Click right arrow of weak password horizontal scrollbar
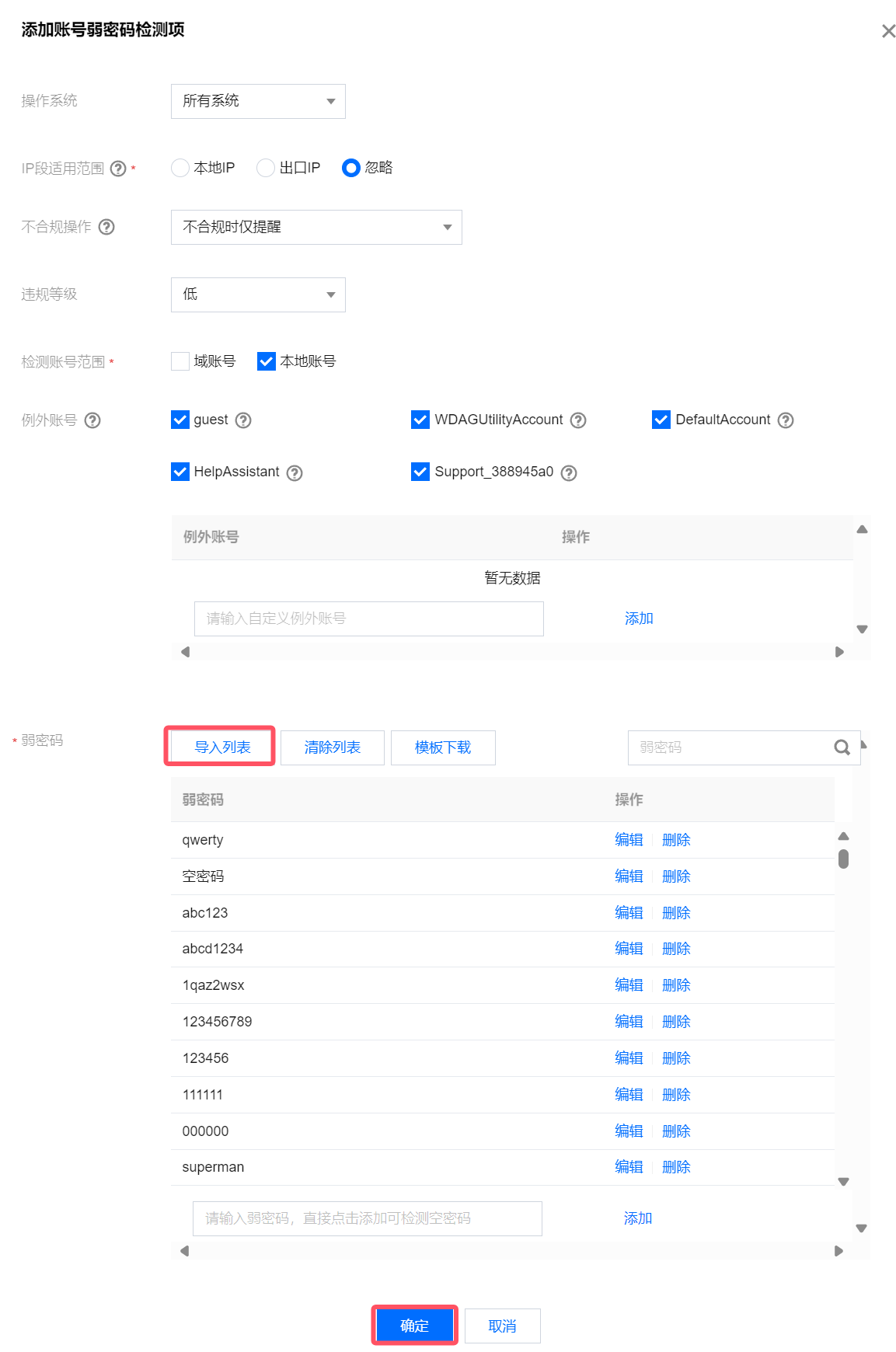The width and height of the screenshot is (896, 1352). [x=838, y=1251]
